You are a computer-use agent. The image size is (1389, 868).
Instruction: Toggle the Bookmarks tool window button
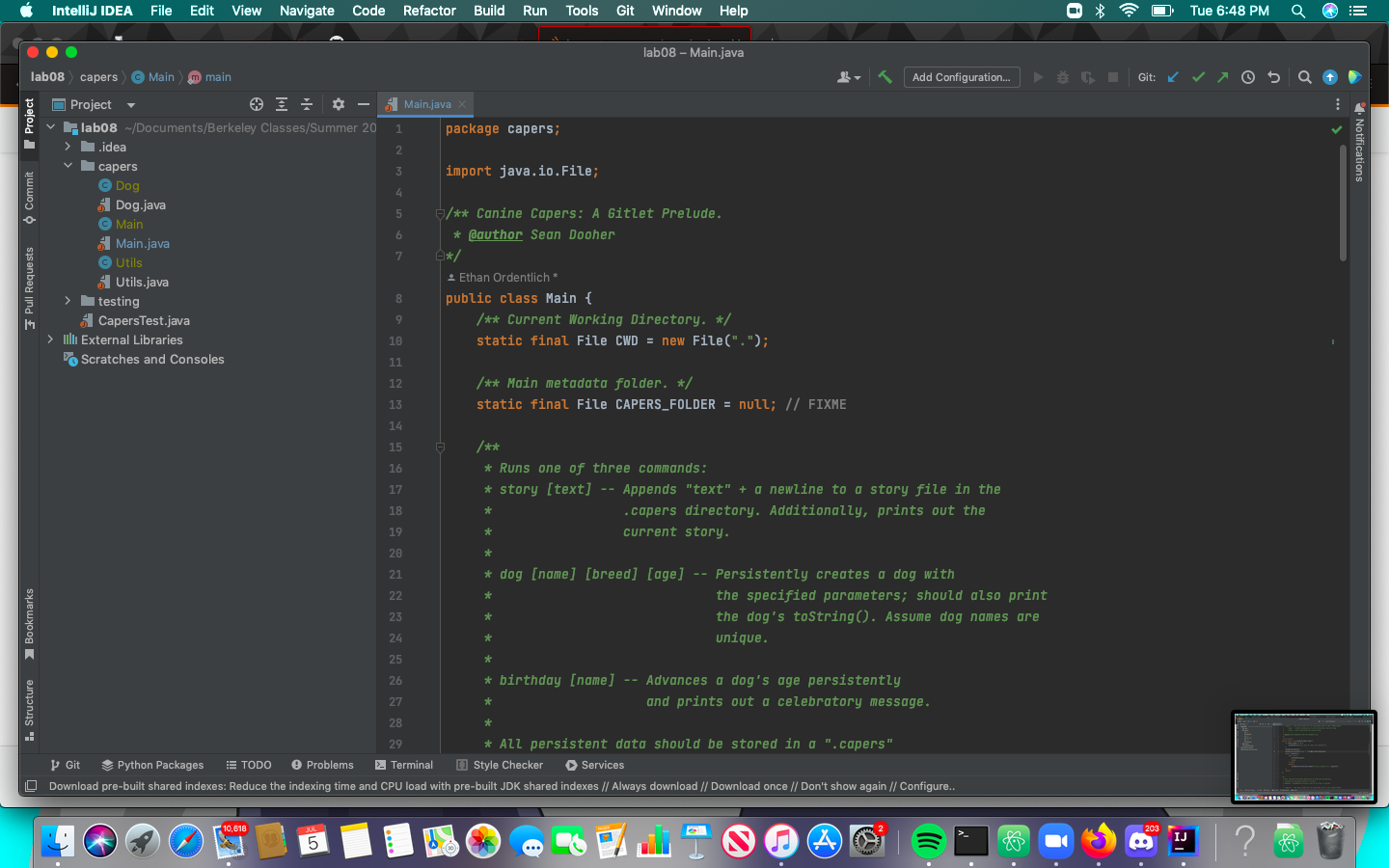[29, 623]
